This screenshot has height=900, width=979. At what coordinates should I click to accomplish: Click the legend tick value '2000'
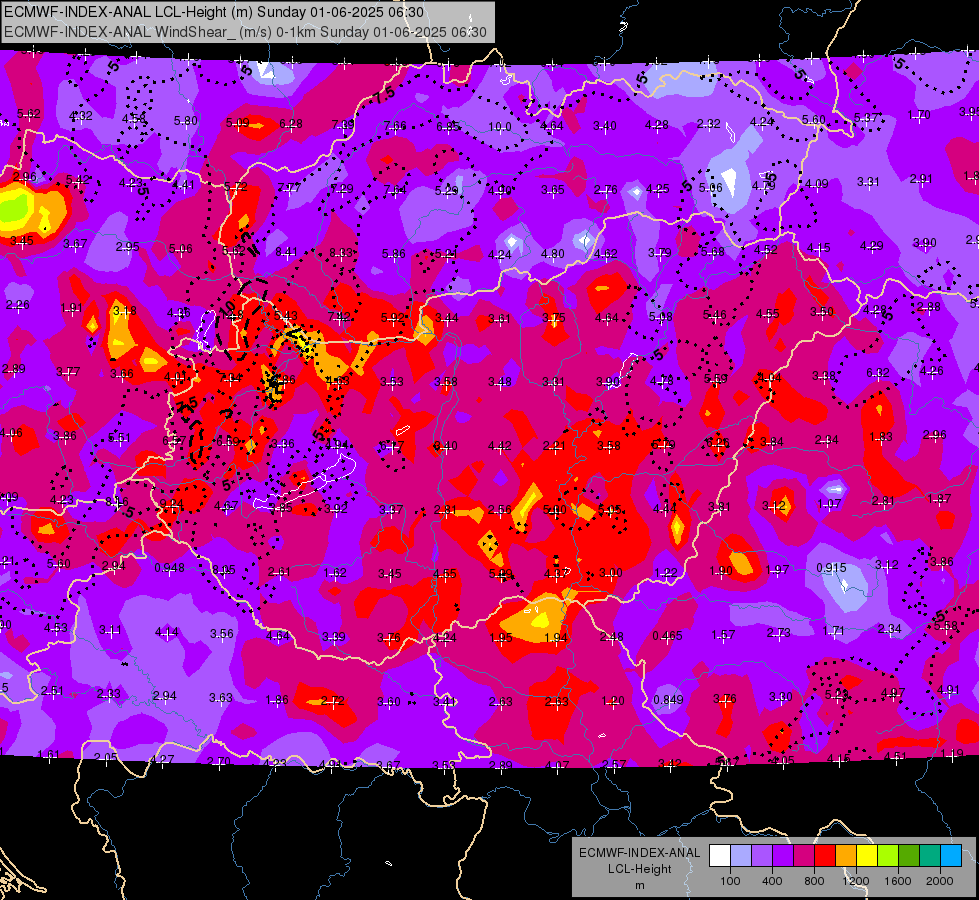tap(940, 881)
